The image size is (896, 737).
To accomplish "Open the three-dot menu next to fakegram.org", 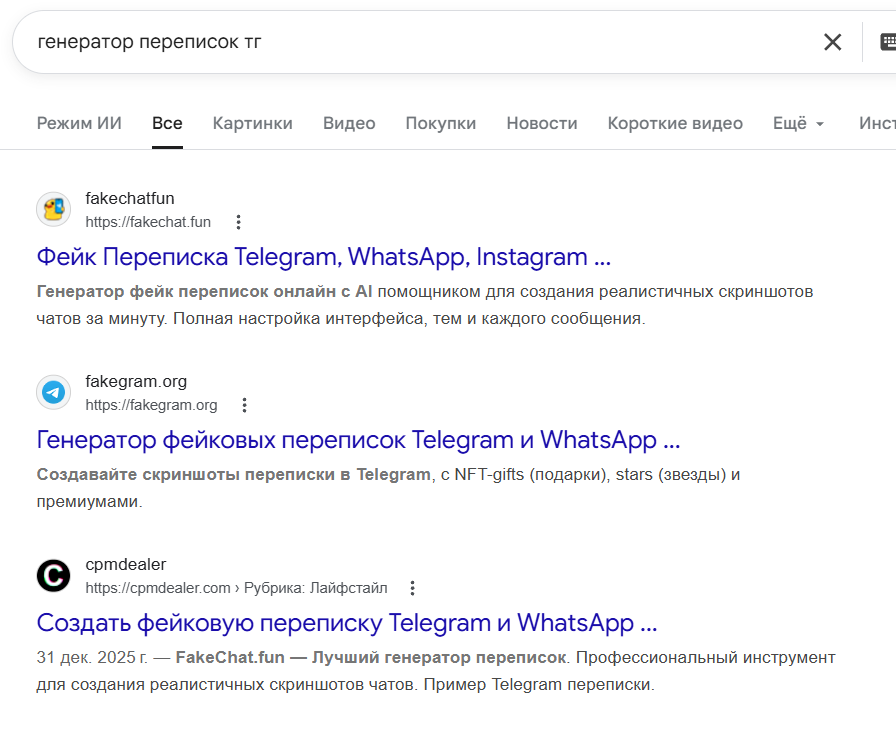I will pos(245,405).
